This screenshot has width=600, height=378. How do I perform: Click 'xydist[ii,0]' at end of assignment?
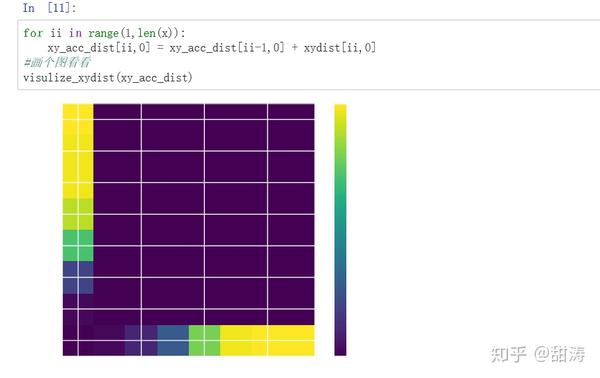[x=340, y=48]
